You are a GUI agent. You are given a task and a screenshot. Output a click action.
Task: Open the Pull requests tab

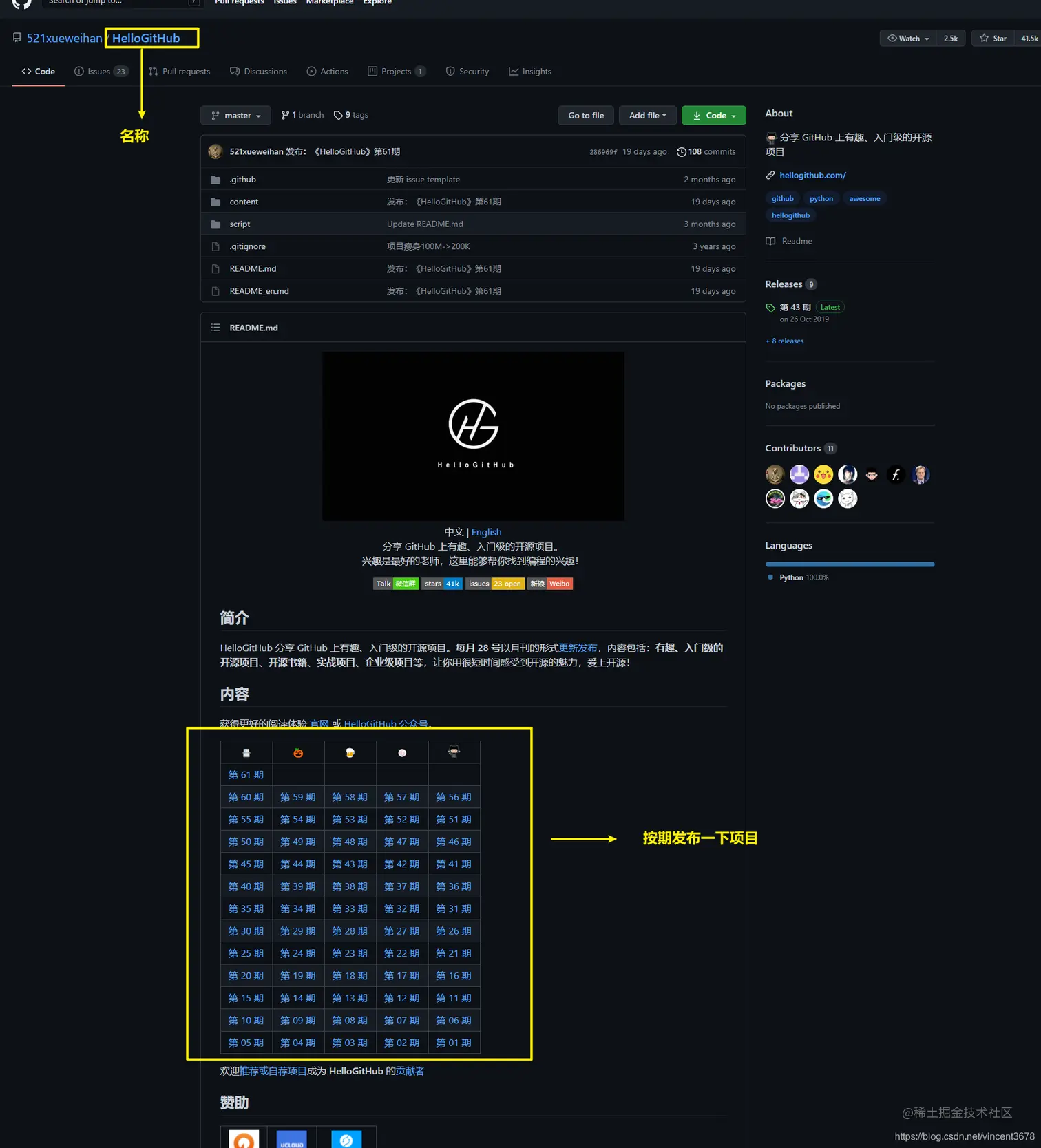click(180, 72)
